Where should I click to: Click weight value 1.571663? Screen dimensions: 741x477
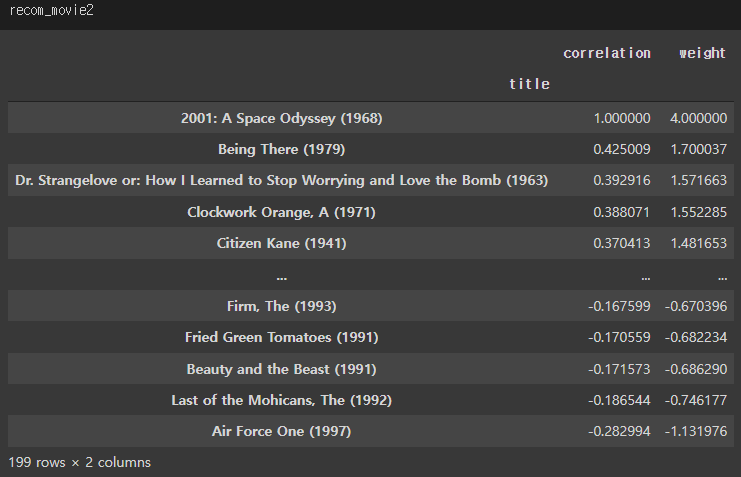tap(698, 181)
